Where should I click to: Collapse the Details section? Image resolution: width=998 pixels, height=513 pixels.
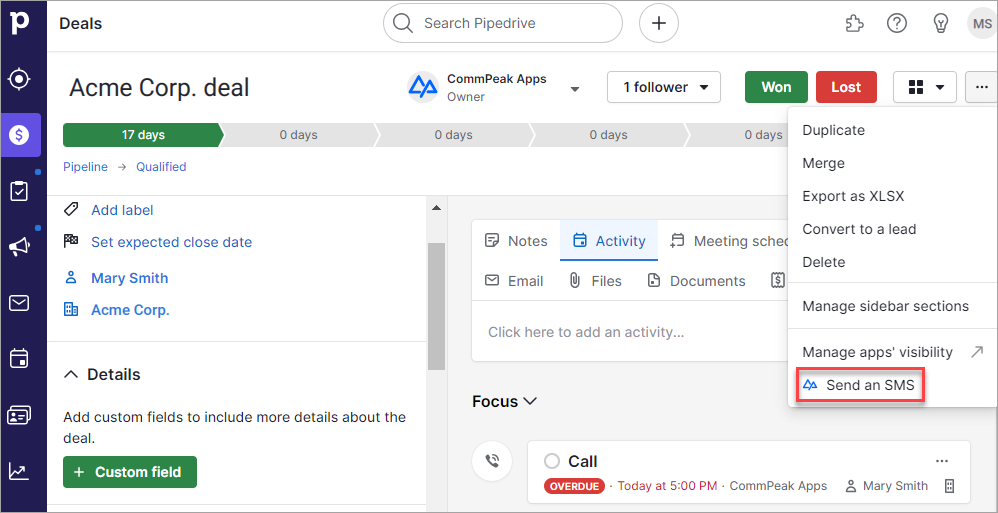(x=72, y=374)
